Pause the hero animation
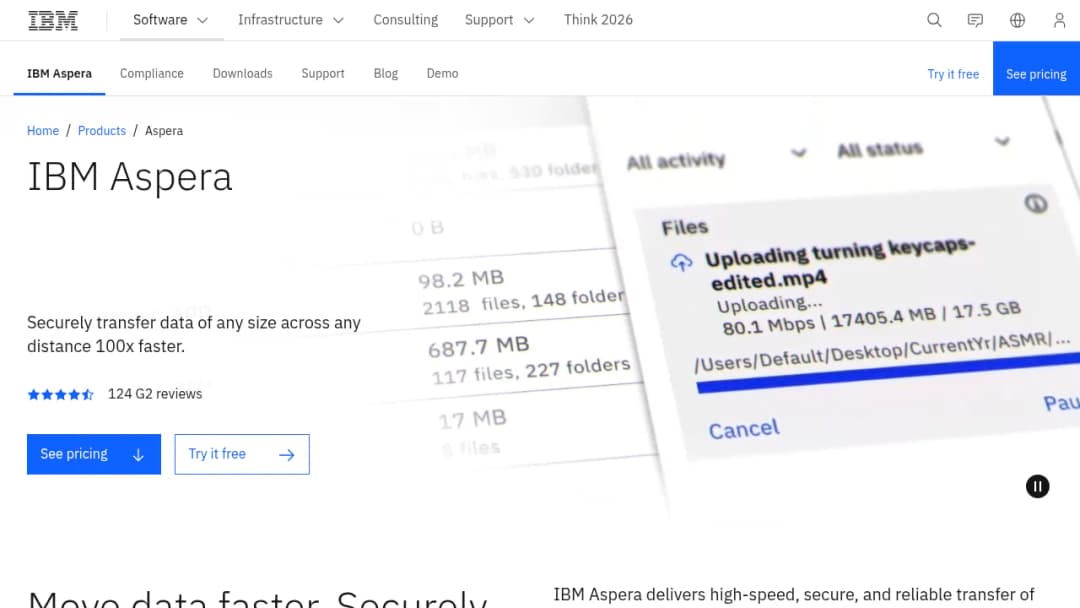 pos(1037,486)
